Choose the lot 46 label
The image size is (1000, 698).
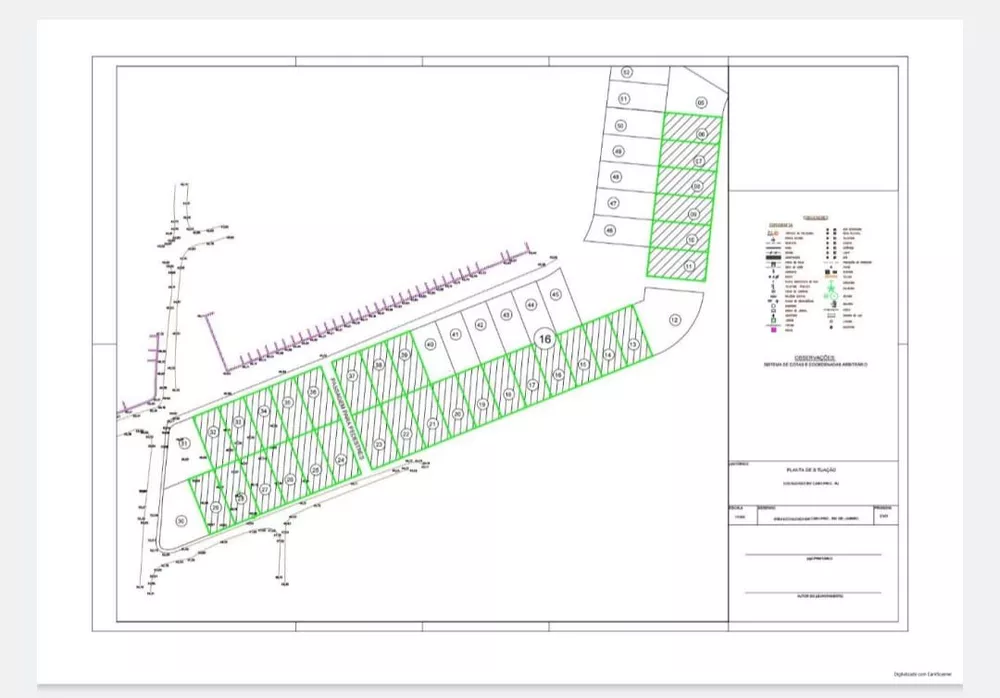(x=610, y=230)
